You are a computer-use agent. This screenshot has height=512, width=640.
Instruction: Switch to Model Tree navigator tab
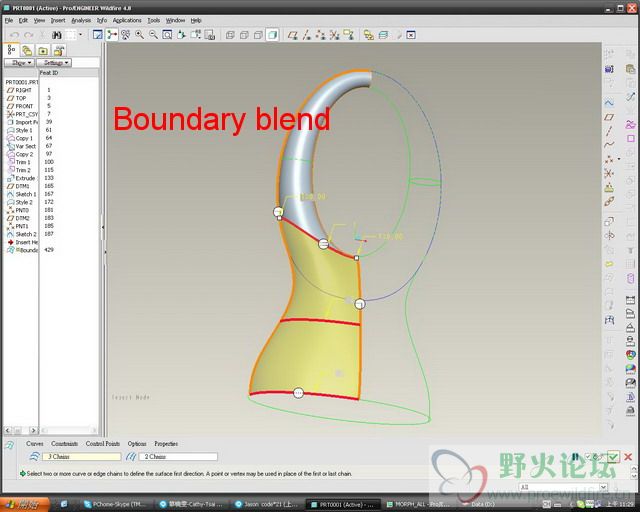tap(11, 50)
